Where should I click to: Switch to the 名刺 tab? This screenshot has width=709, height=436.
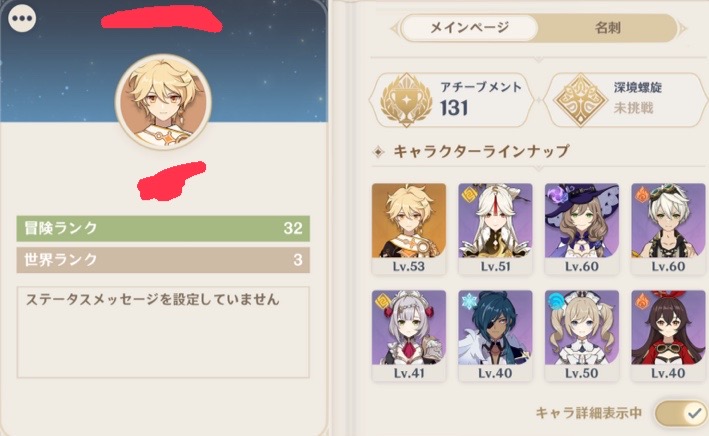coord(608,28)
